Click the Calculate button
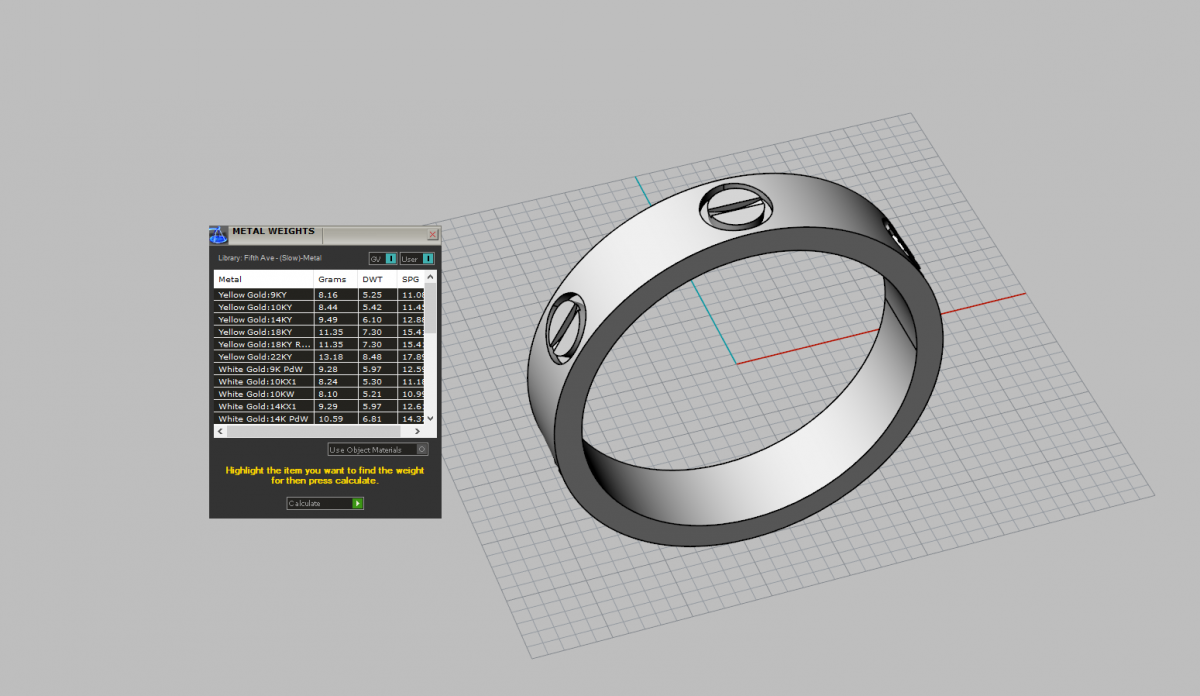The width and height of the screenshot is (1200, 696). [x=325, y=503]
